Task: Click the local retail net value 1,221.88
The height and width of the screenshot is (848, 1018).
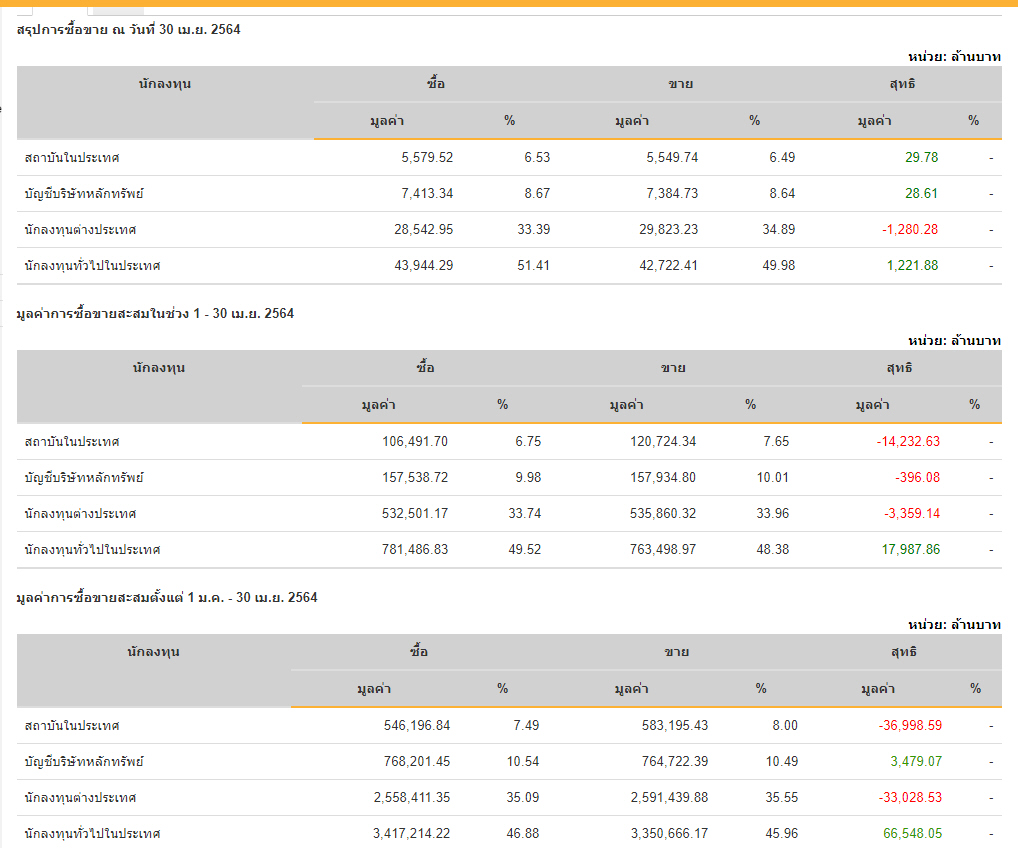Action: 912,266
